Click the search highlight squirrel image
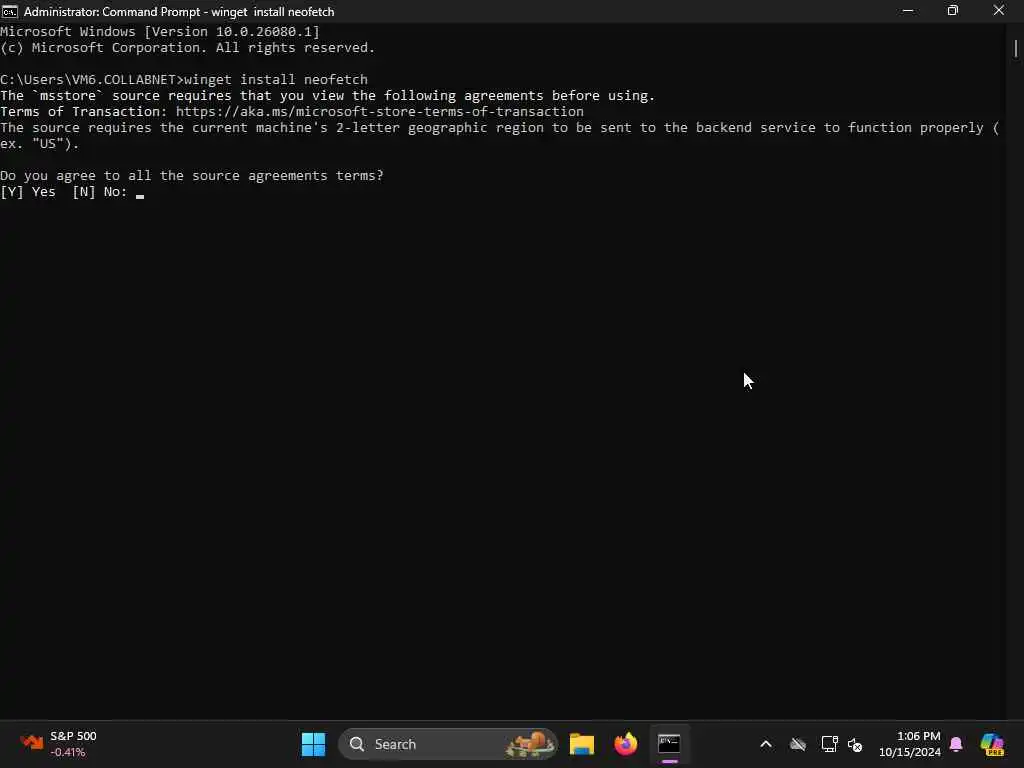1024x768 pixels. click(530, 744)
